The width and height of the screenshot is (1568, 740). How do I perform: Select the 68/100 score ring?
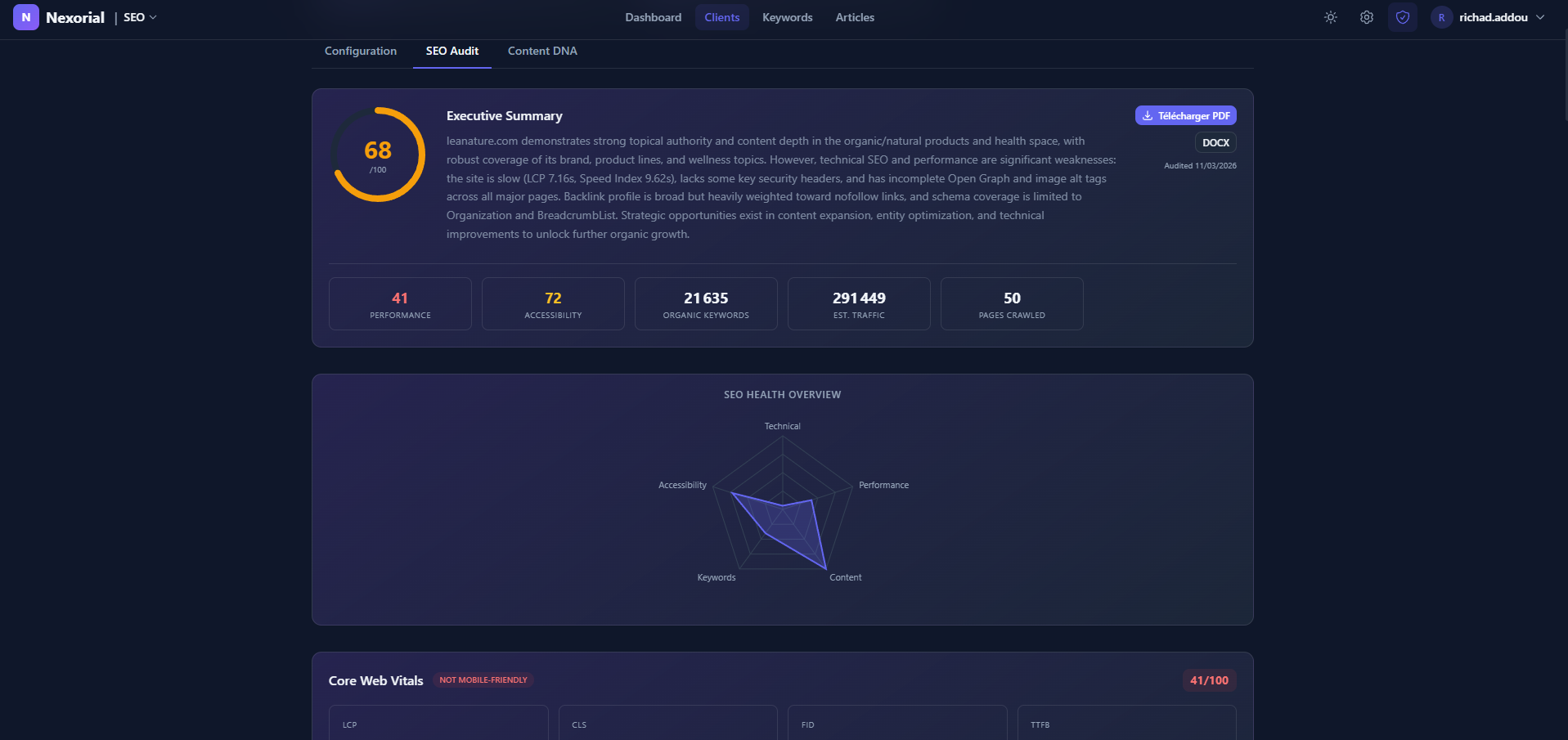point(377,153)
